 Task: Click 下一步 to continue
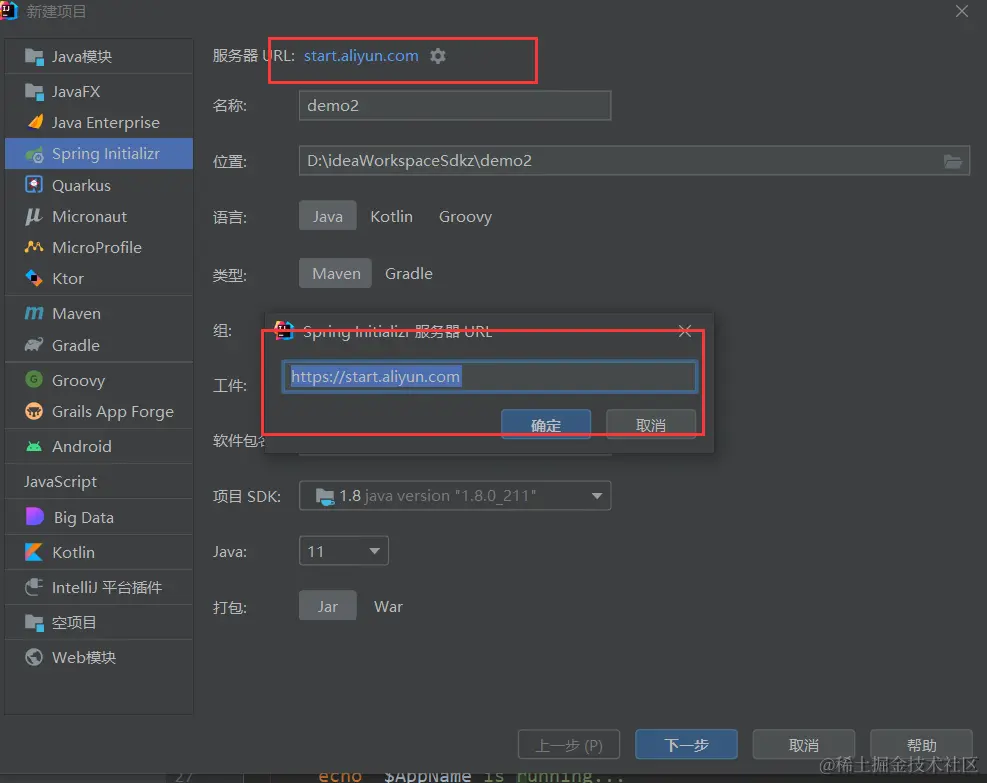[x=686, y=745]
